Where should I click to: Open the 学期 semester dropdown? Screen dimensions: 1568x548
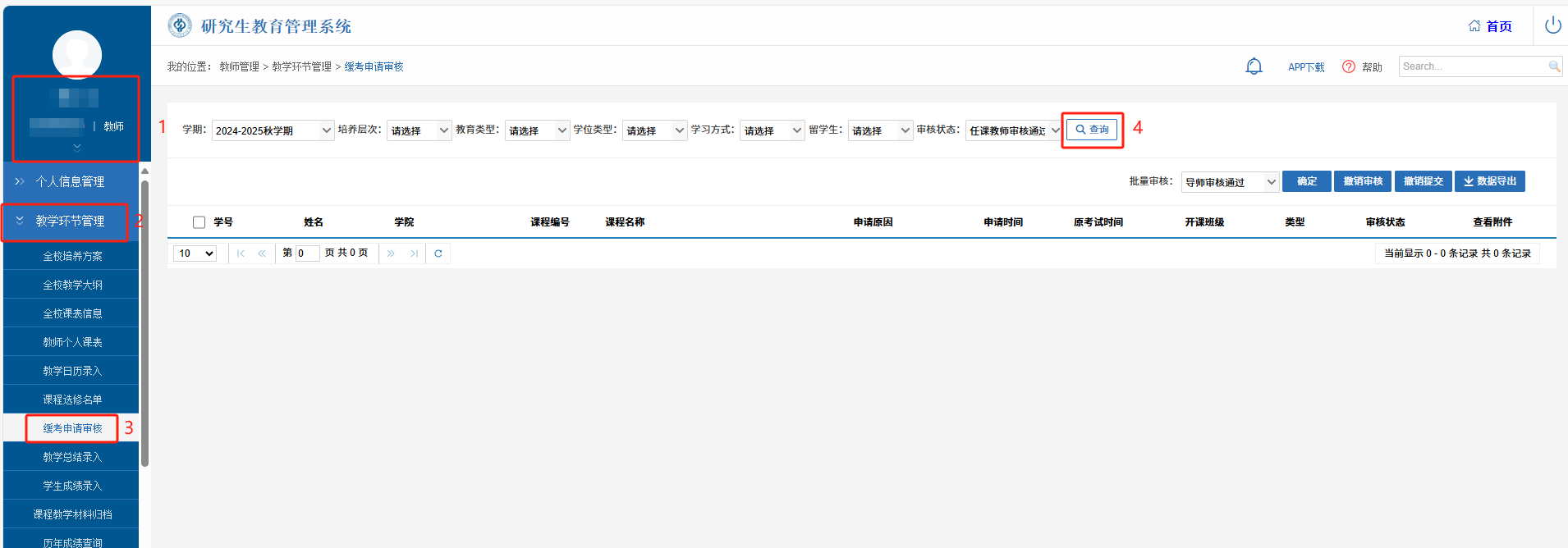click(273, 130)
